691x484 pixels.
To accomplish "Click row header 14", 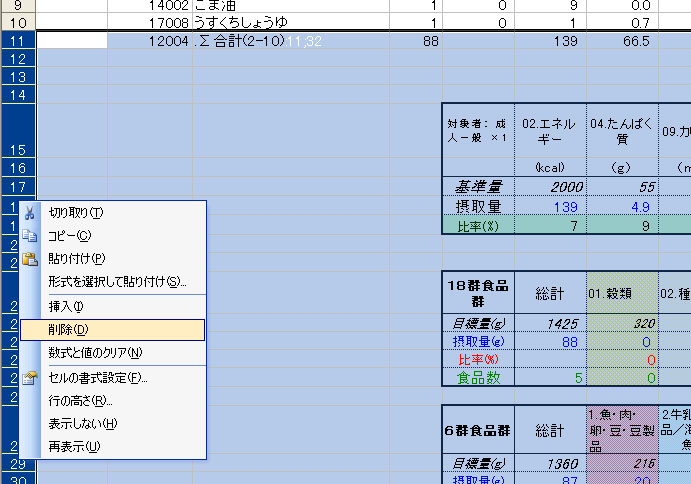I will click(x=18, y=94).
